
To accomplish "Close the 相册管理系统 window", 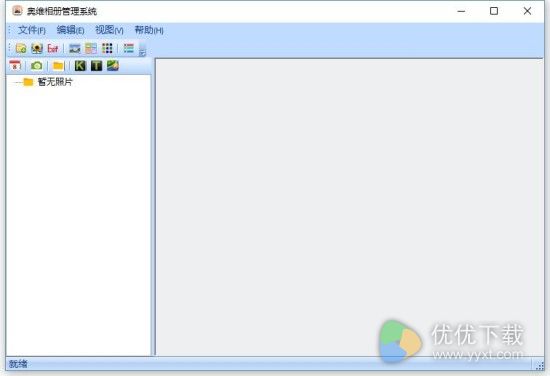I will 527,11.
